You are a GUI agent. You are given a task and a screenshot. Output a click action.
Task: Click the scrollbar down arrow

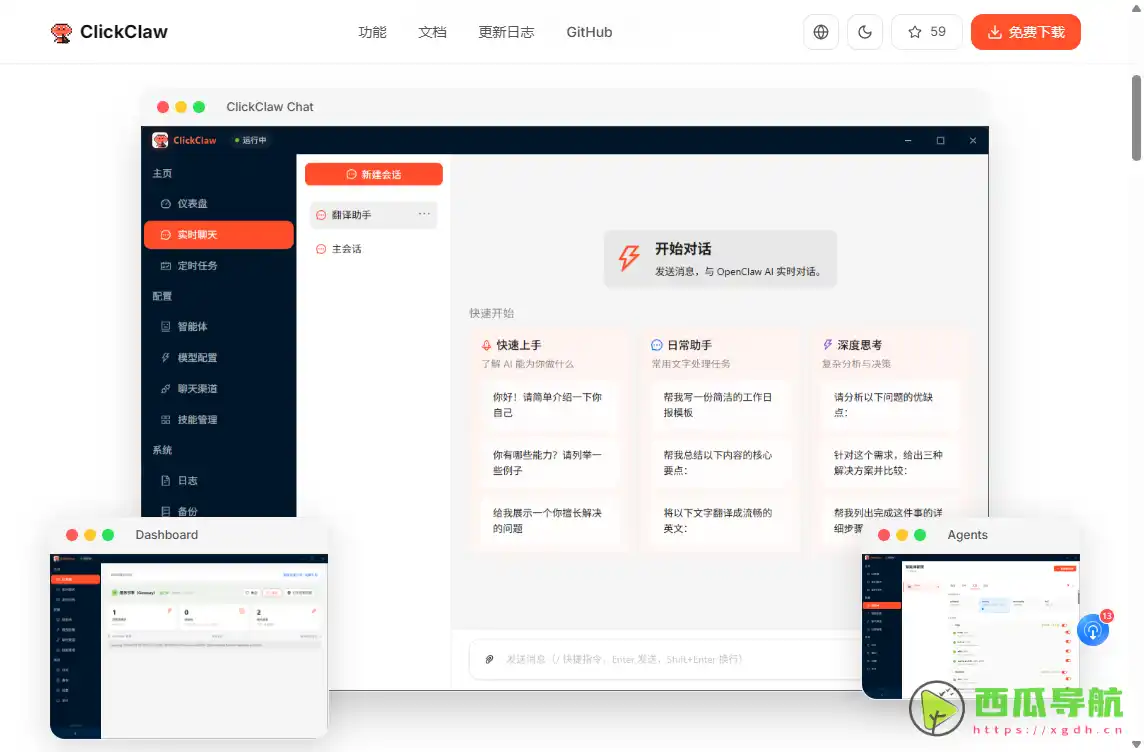(1136, 745)
